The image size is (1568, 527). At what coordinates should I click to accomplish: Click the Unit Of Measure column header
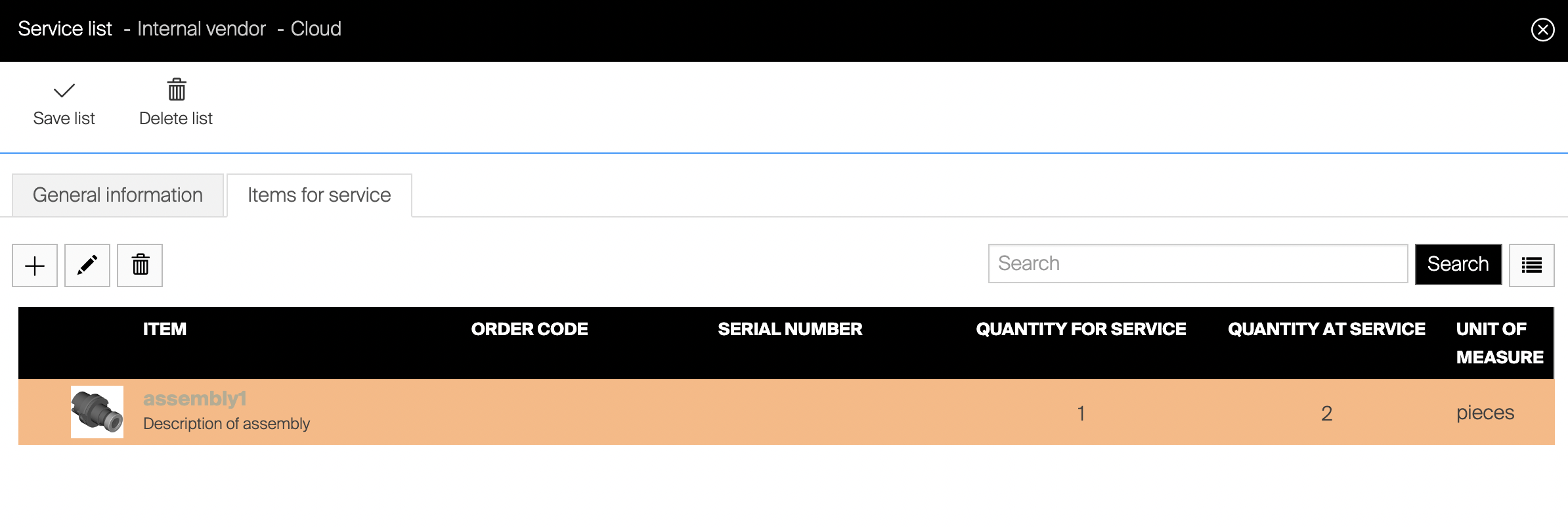coord(1499,342)
